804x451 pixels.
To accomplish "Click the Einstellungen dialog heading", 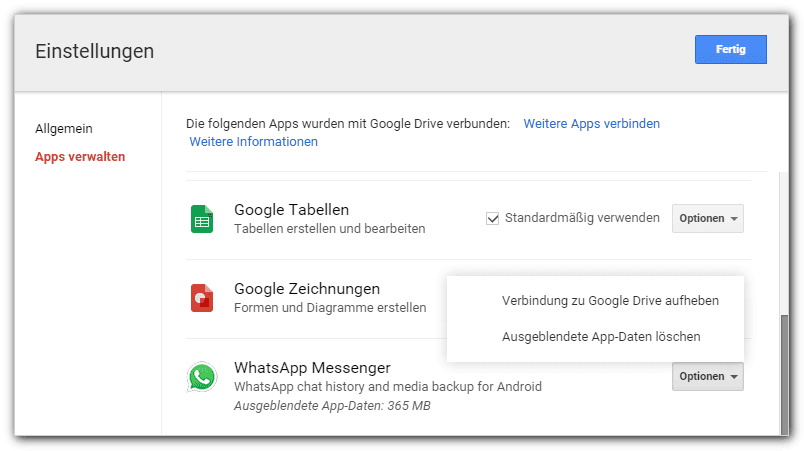I will pos(94,51).
